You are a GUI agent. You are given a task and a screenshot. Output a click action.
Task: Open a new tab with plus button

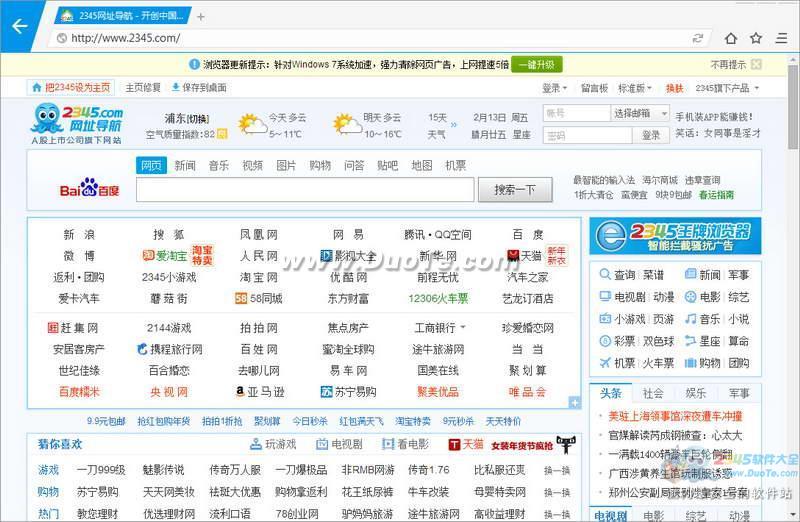click(201, 17)
